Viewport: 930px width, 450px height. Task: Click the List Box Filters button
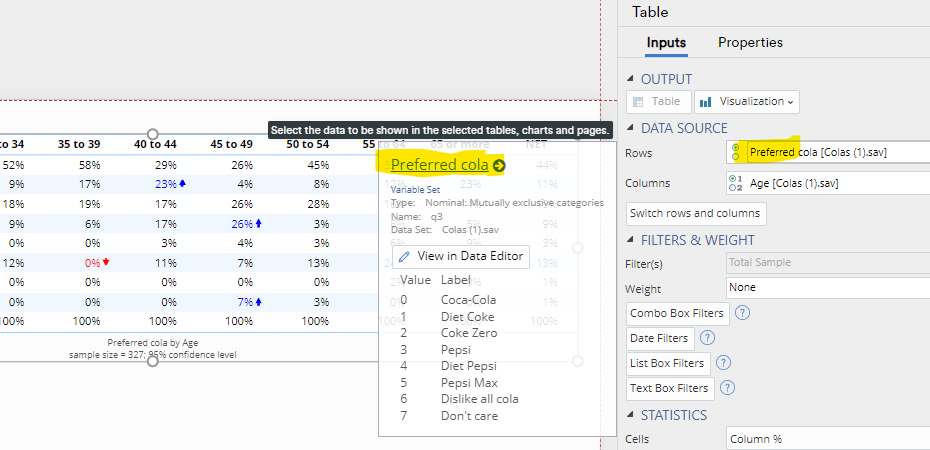point(668,363)
